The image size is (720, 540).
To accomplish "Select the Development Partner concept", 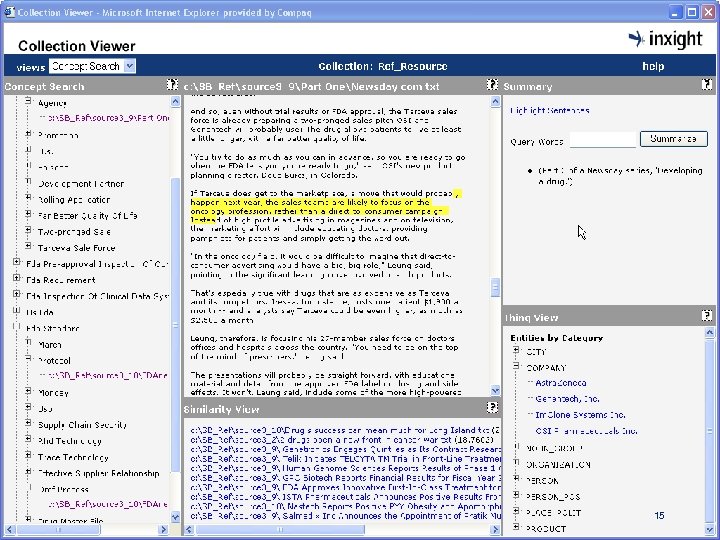I will (81, 184).
